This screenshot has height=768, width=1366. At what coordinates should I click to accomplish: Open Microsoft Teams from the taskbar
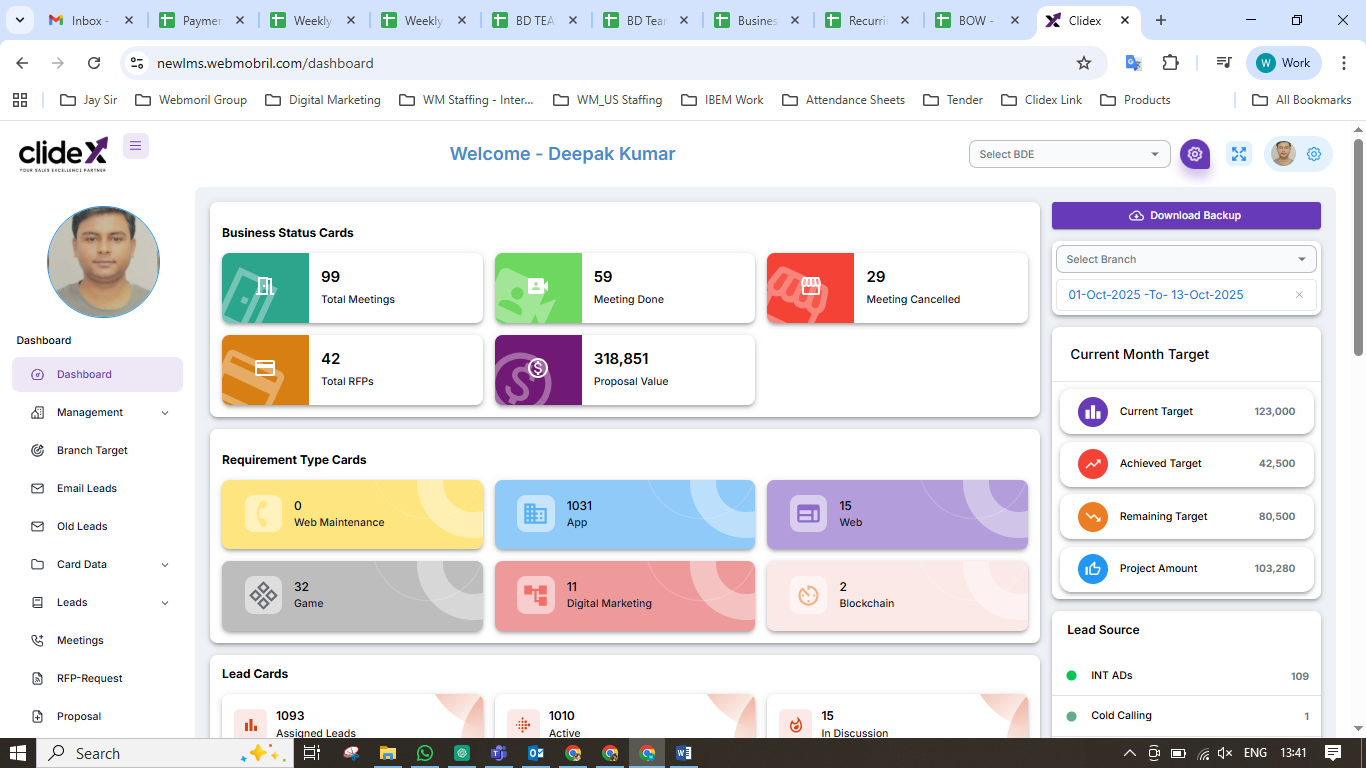point(499,753)
